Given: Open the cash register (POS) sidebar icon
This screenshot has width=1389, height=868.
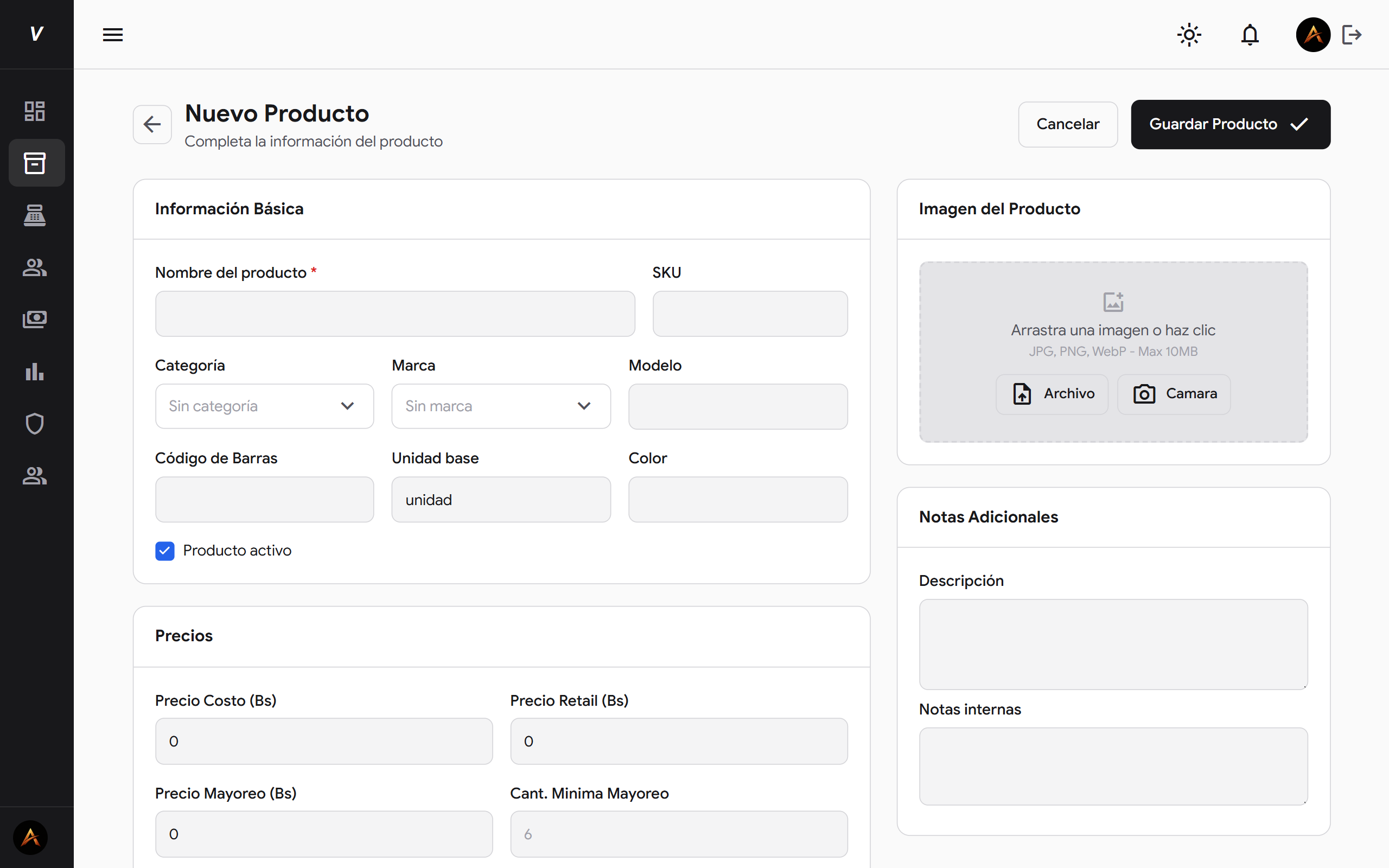Looking at the screenshot, I should (34, 215).
